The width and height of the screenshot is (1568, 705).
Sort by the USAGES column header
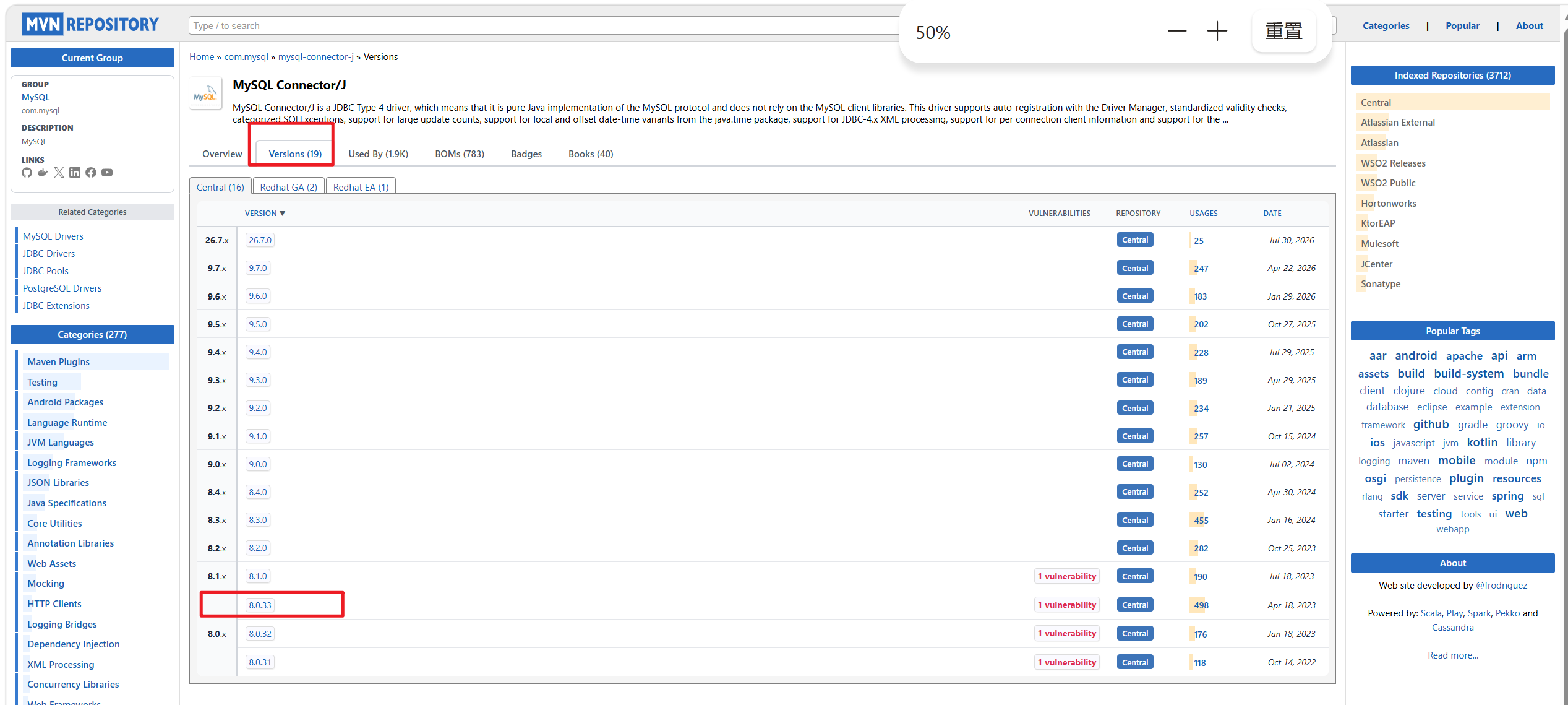(1203, 213)
